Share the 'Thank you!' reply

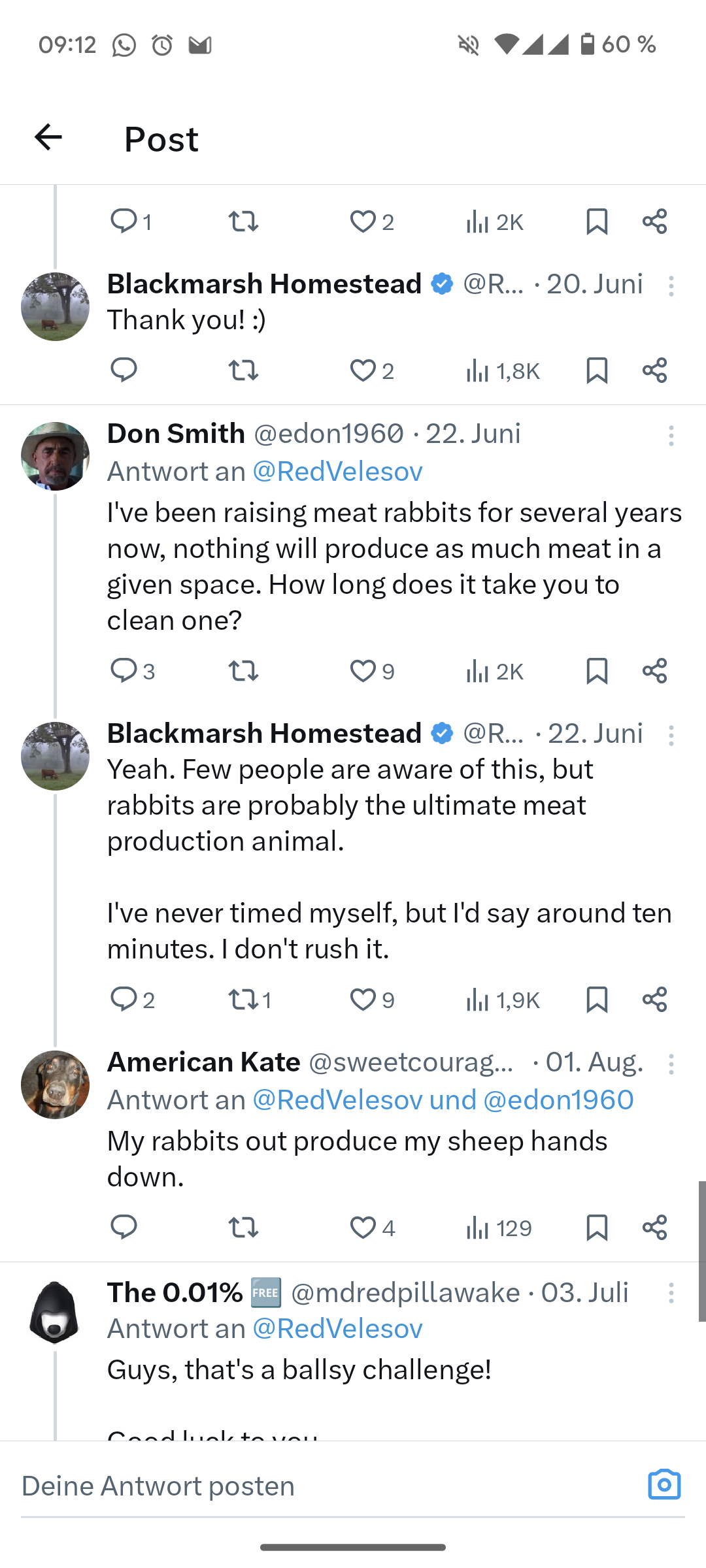(x=654, y=370)
